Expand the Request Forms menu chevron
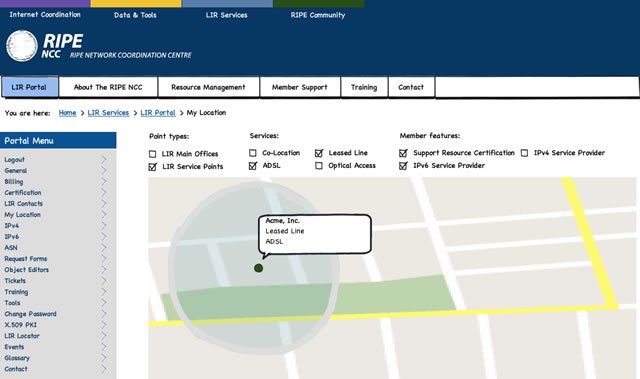Image resolution: width=640 pixels, height=379 pixels. [x=104, y=259]
